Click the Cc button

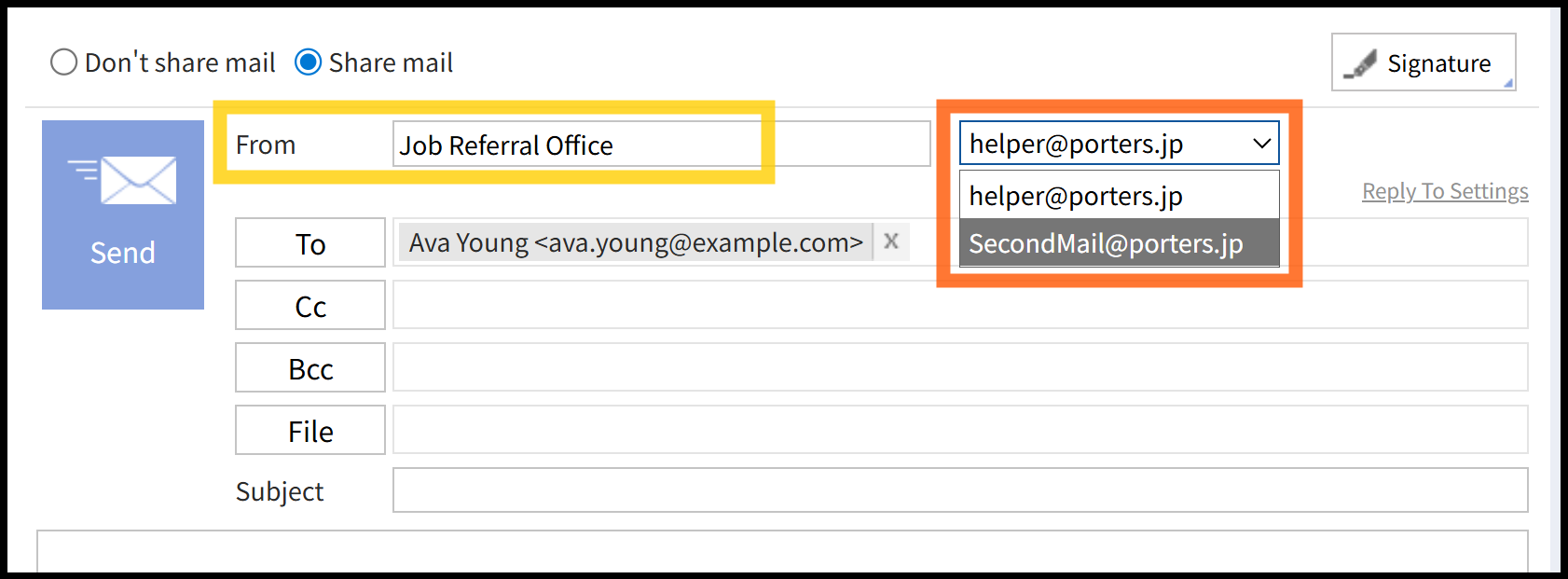(x=310, y=305)
